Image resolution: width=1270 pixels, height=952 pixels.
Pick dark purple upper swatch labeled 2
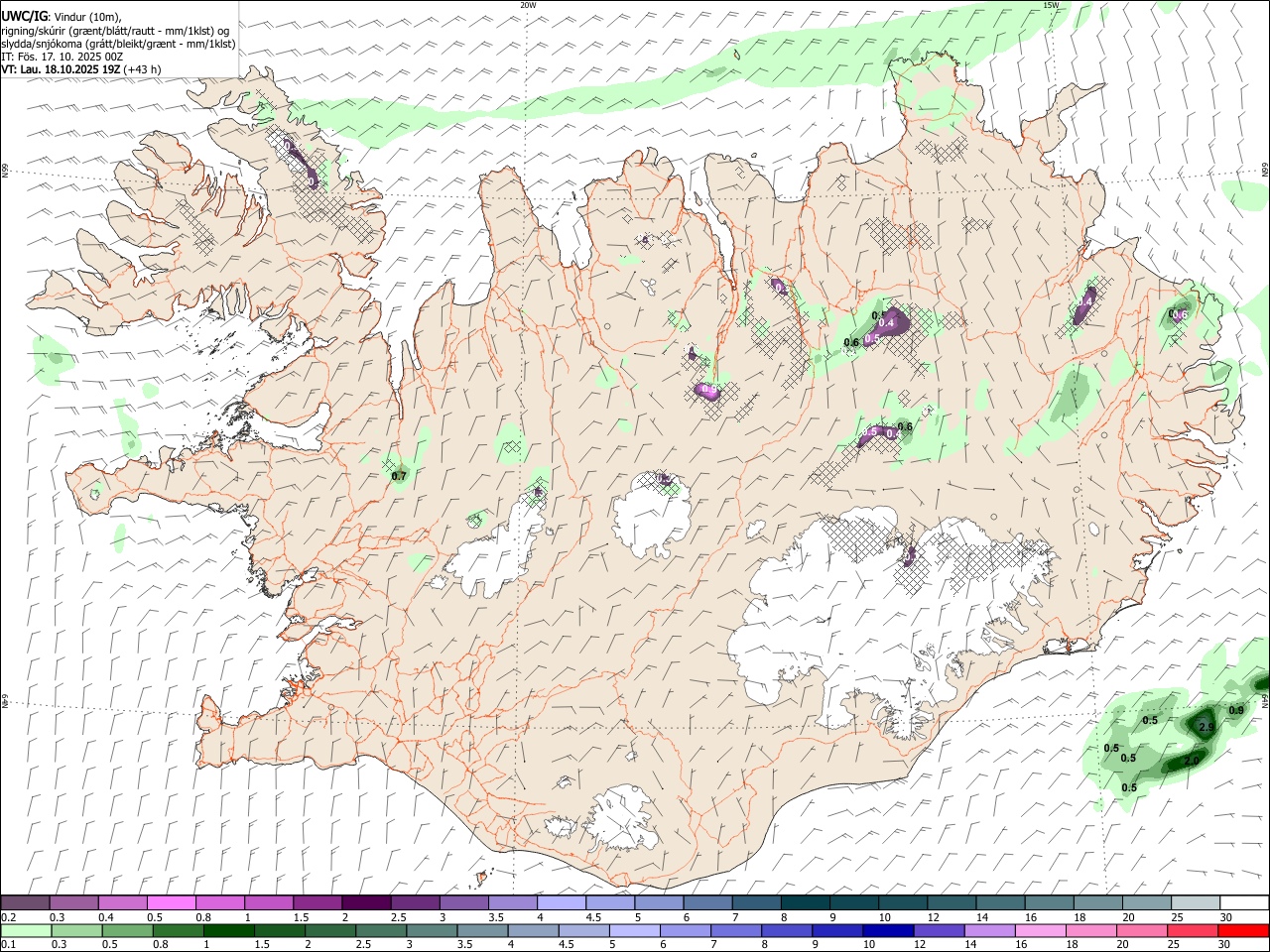[366, 903]
